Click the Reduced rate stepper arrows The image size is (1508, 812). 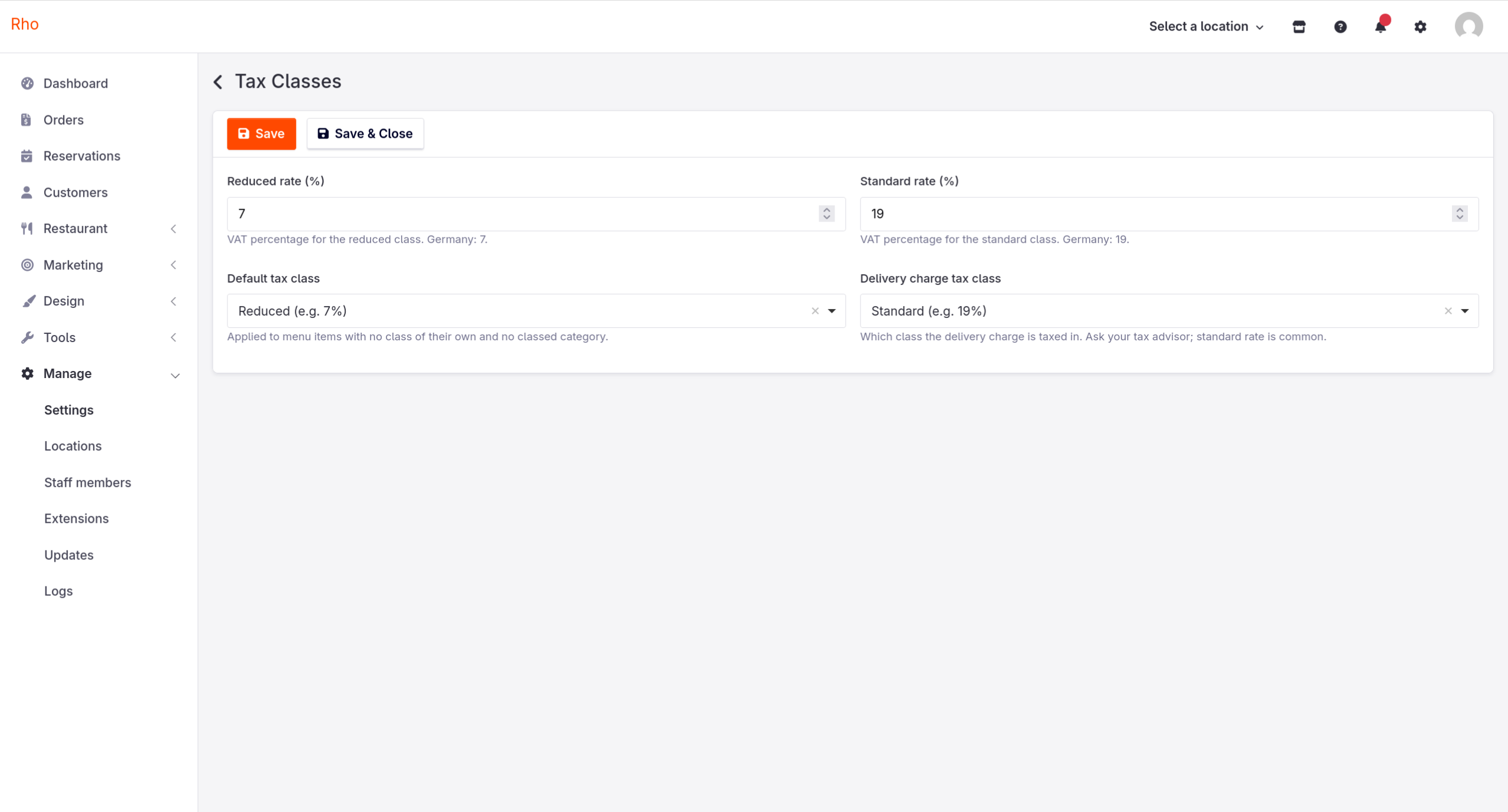(x=826, y=214)
